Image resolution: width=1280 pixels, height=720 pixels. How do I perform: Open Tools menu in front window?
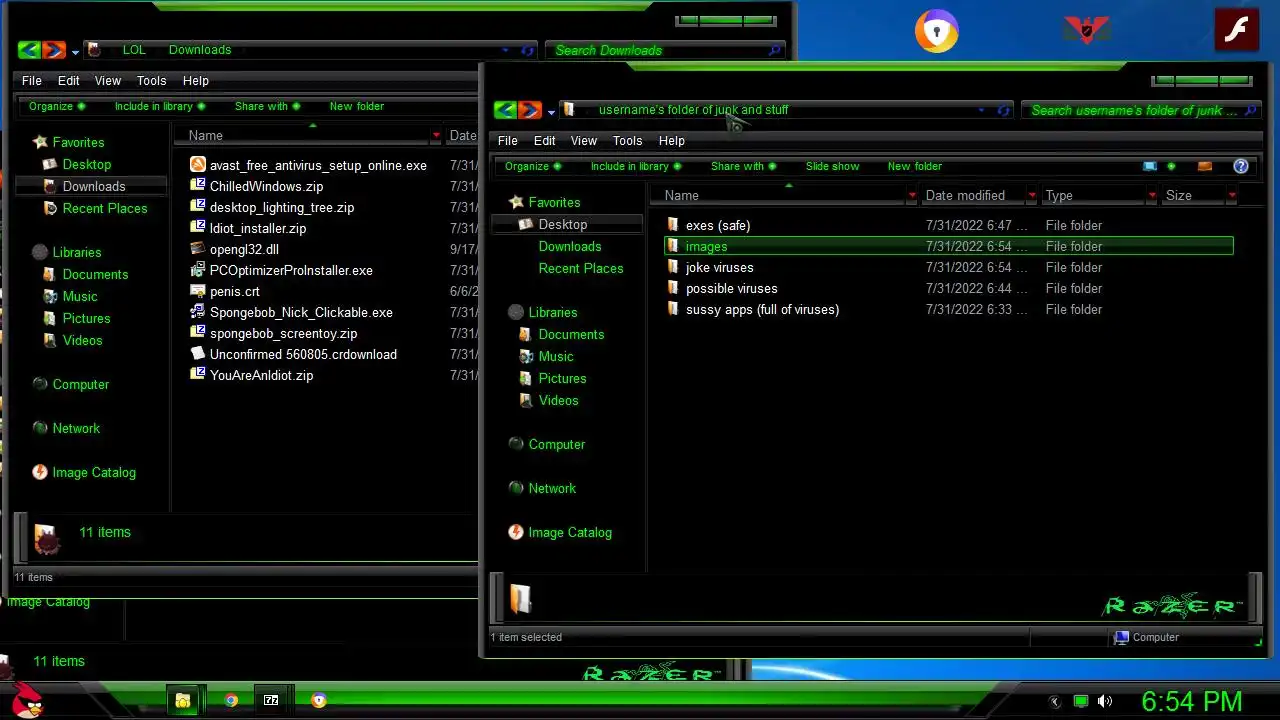(x=627, y=141)
